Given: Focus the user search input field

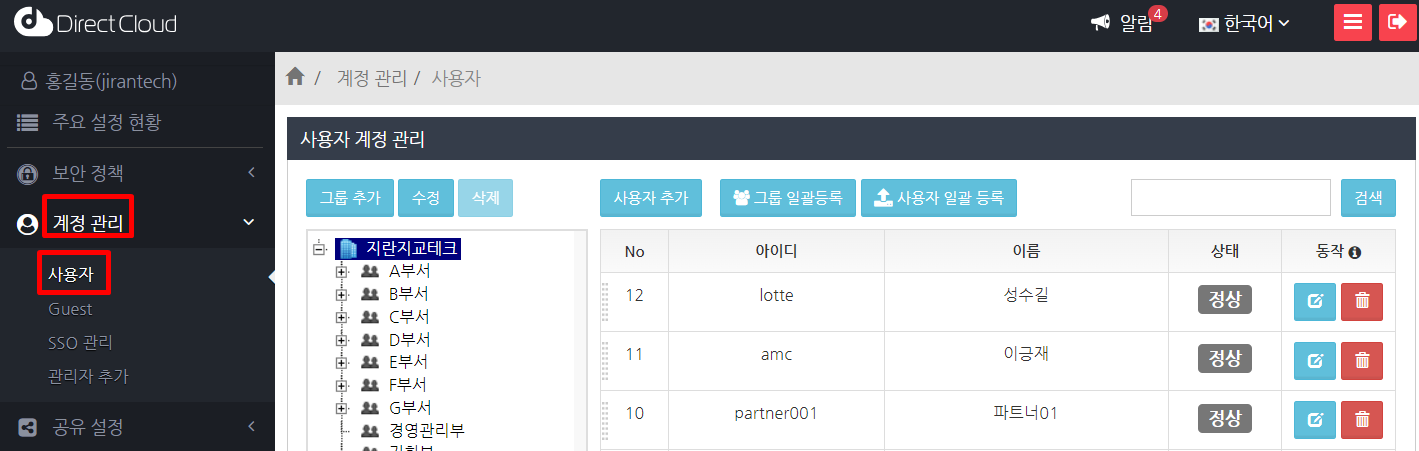Looking at the screenshot, I should click(x=1231, y=198).
